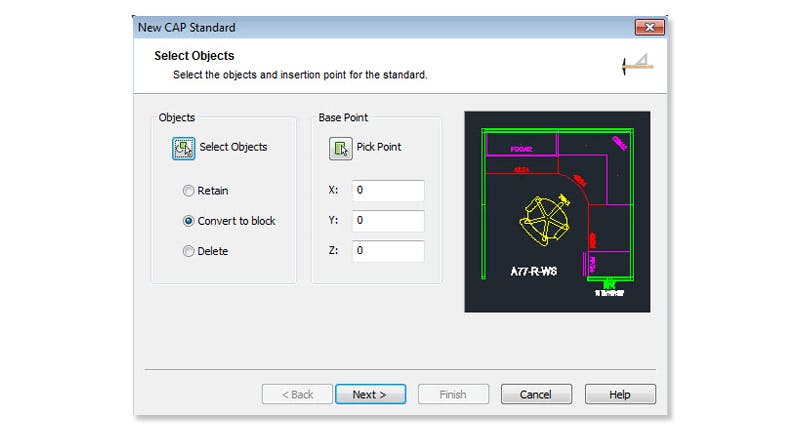Close the New CAP Standard dialog
Screen dimensions: 800x430
[649, 28]
